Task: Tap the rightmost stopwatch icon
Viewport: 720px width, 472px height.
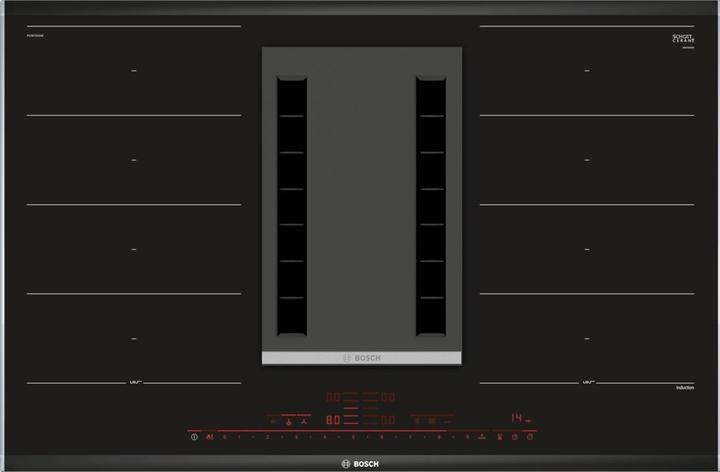Action: tap(529, 437)
